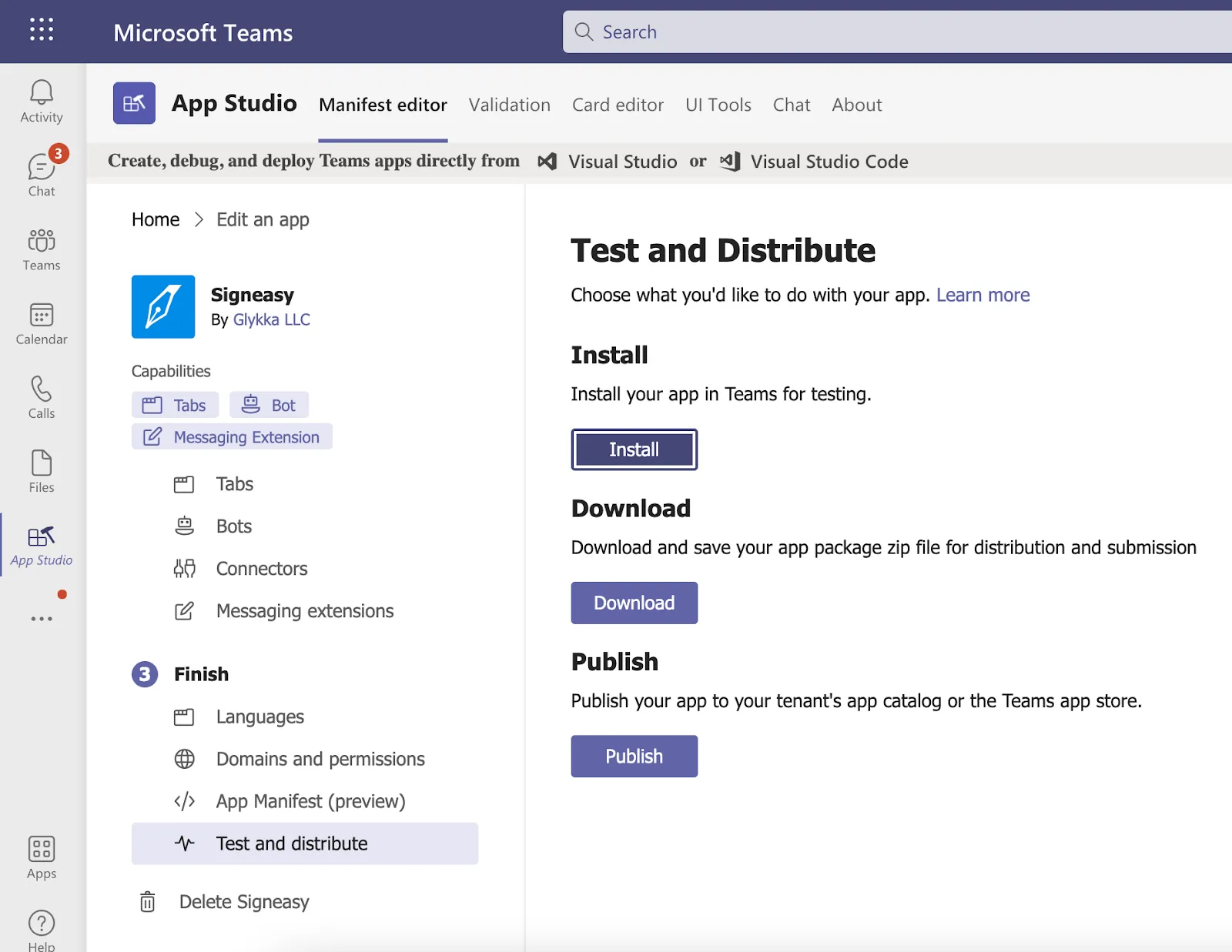Click the Connectors plug icon
This screenshot has width=1232, height=952.
[x=184, y=568]
